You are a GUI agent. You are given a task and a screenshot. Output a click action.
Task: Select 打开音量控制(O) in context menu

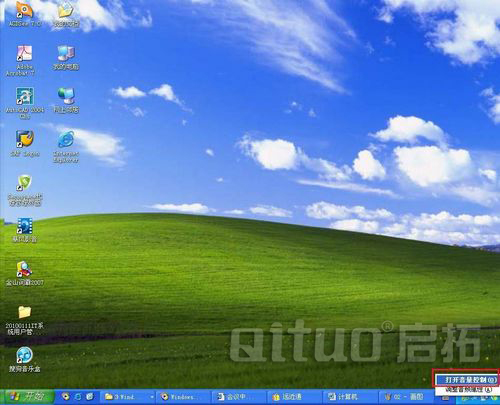[467, 379]
